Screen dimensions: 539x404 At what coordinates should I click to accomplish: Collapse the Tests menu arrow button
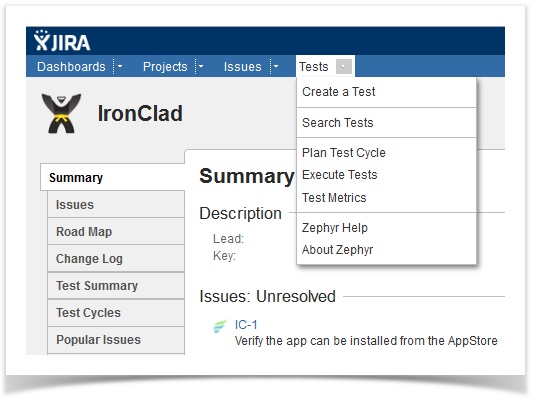(344, 67)
